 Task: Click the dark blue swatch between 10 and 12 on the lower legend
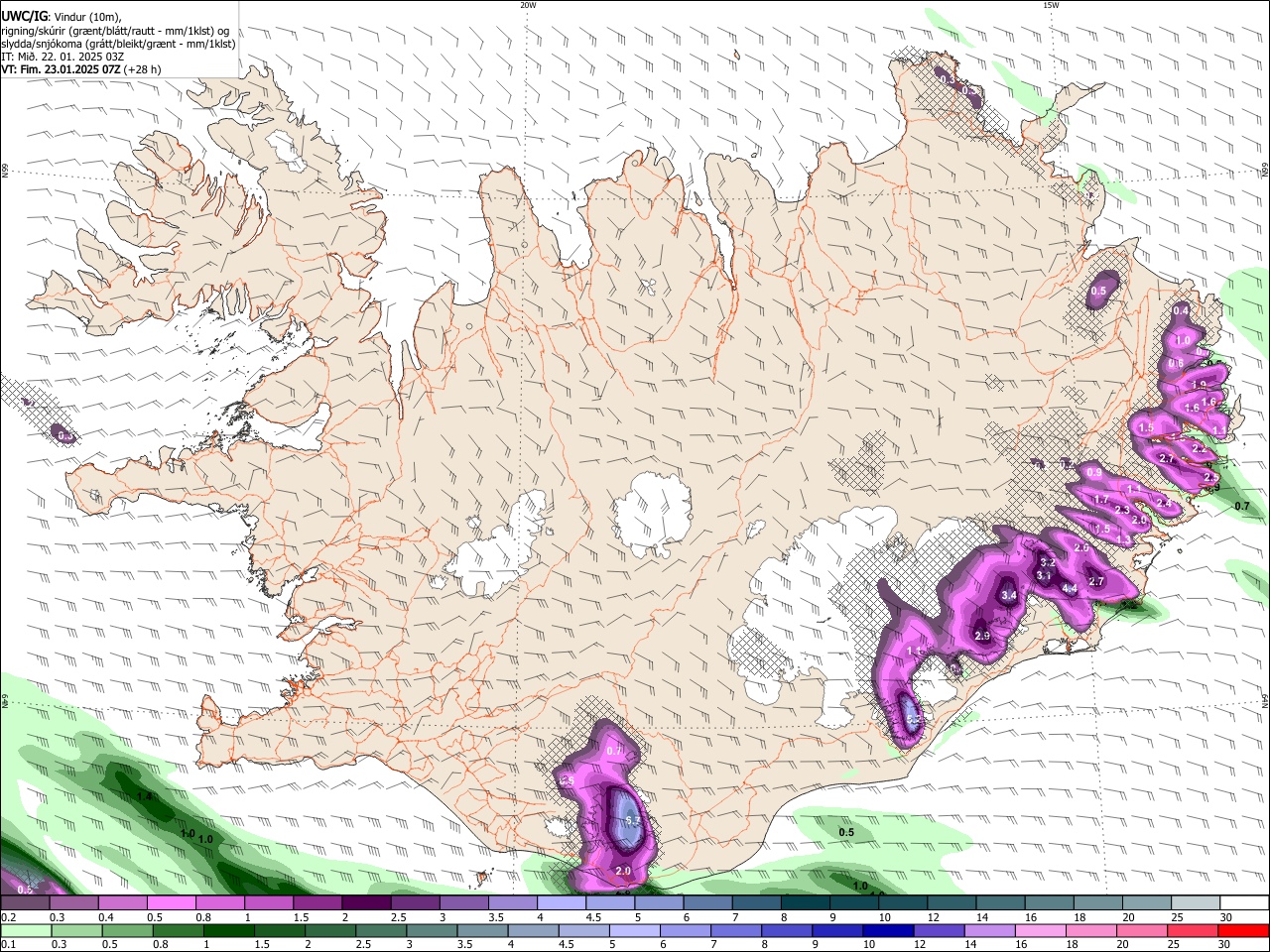pyautogui.click(x=886, y=931)
